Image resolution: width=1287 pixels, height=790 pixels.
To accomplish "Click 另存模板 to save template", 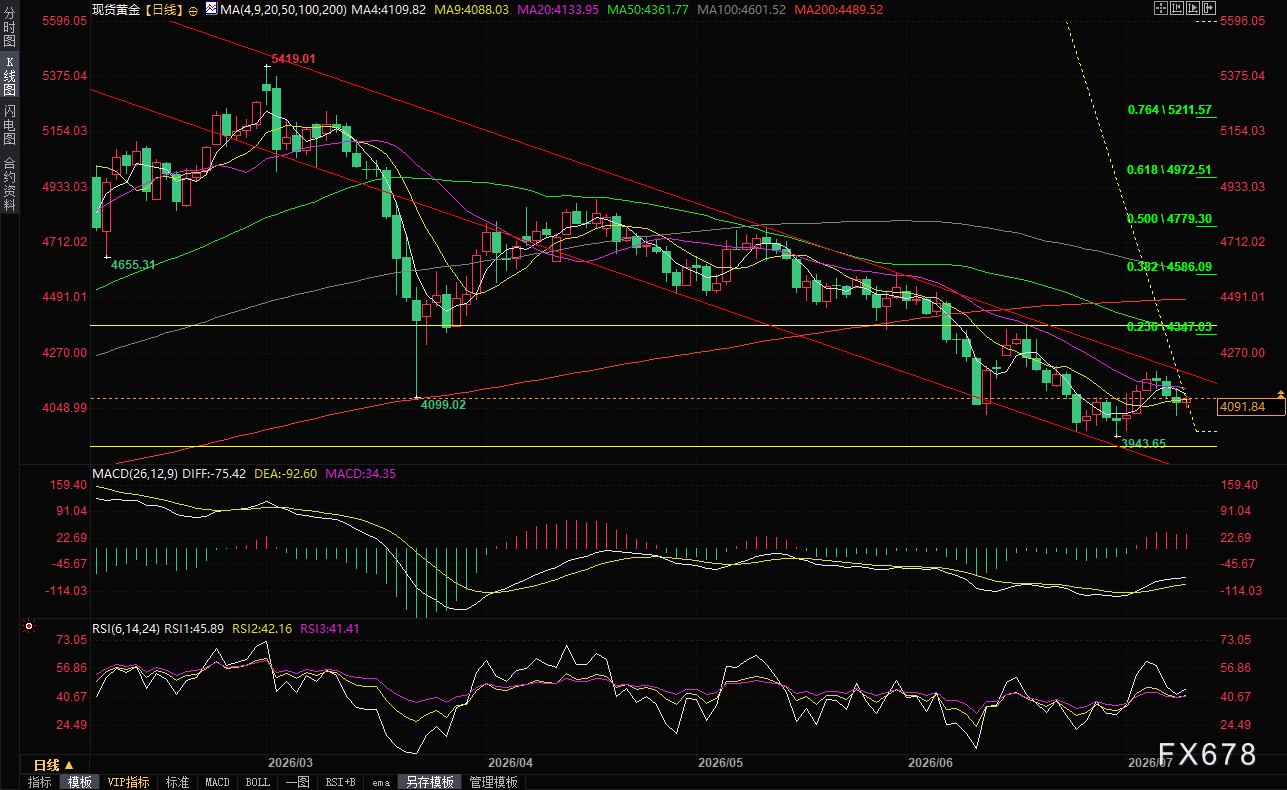I will pyautogui.click(x=429, y=782).
